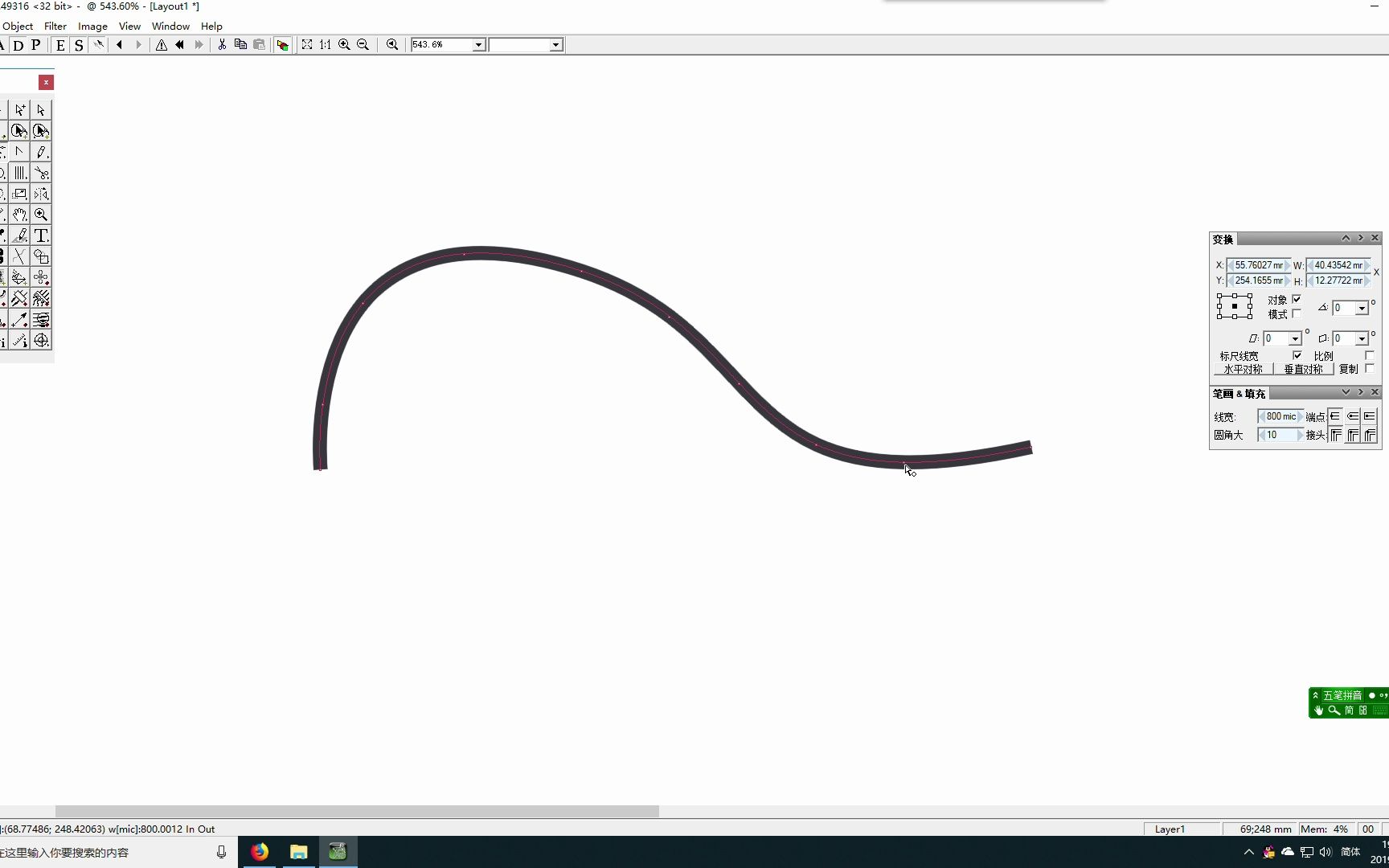The height and width of the screenshot is (868, 1389).
Task: Click the 垂直对称 button
Action: pyautogui.click(x=1304, y=370)
